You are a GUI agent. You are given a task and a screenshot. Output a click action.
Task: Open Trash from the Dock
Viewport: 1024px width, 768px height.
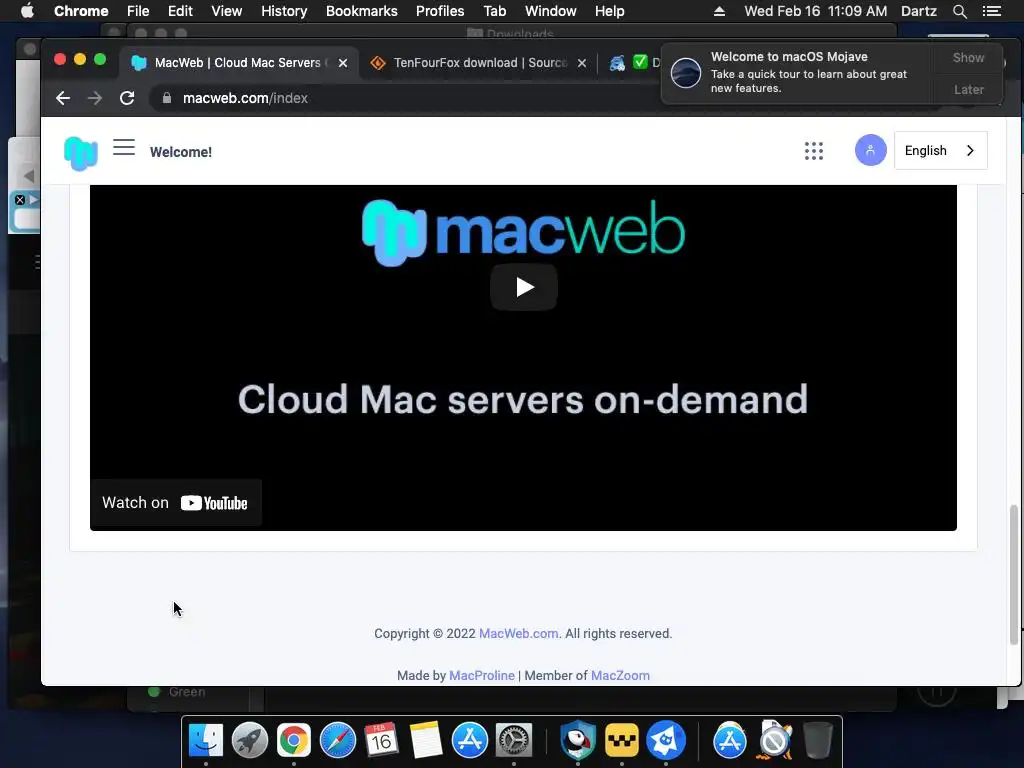pyautogui.click(x=818, y=741)
